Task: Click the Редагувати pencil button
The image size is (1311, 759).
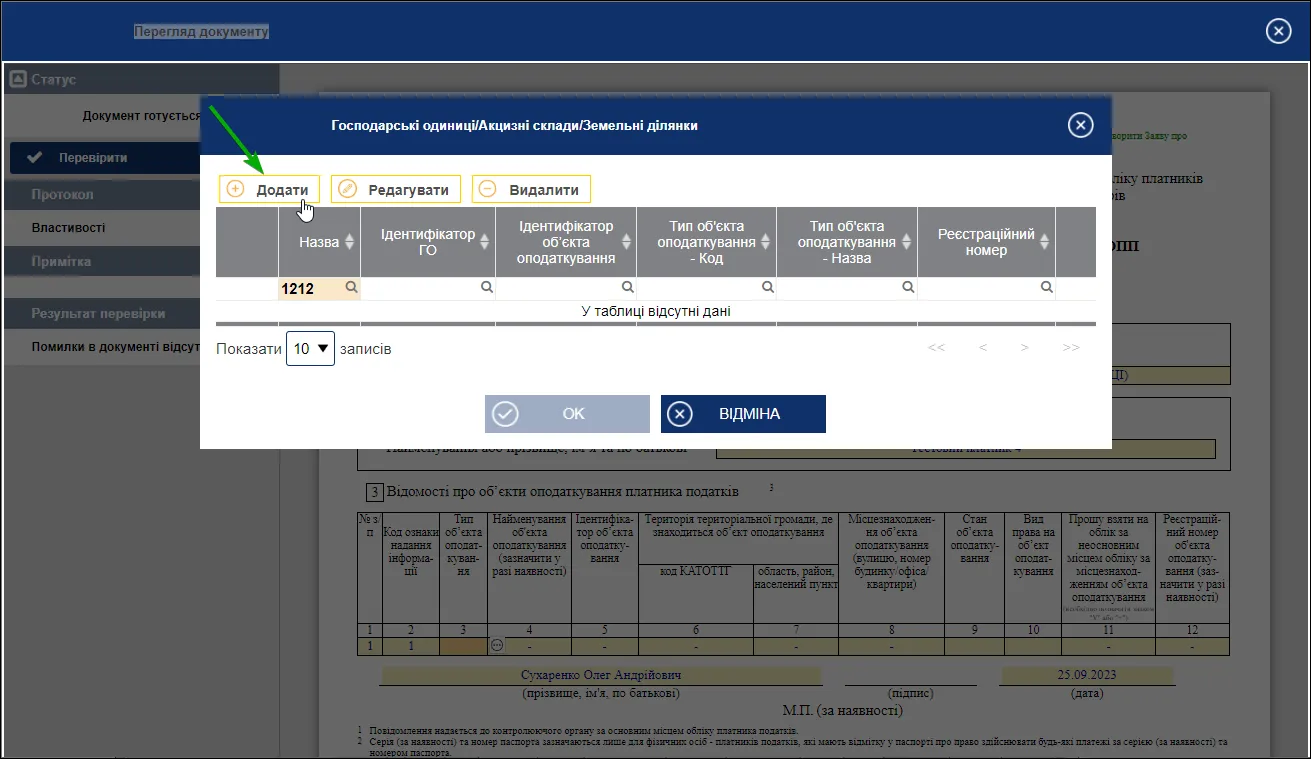Action: 396,189
